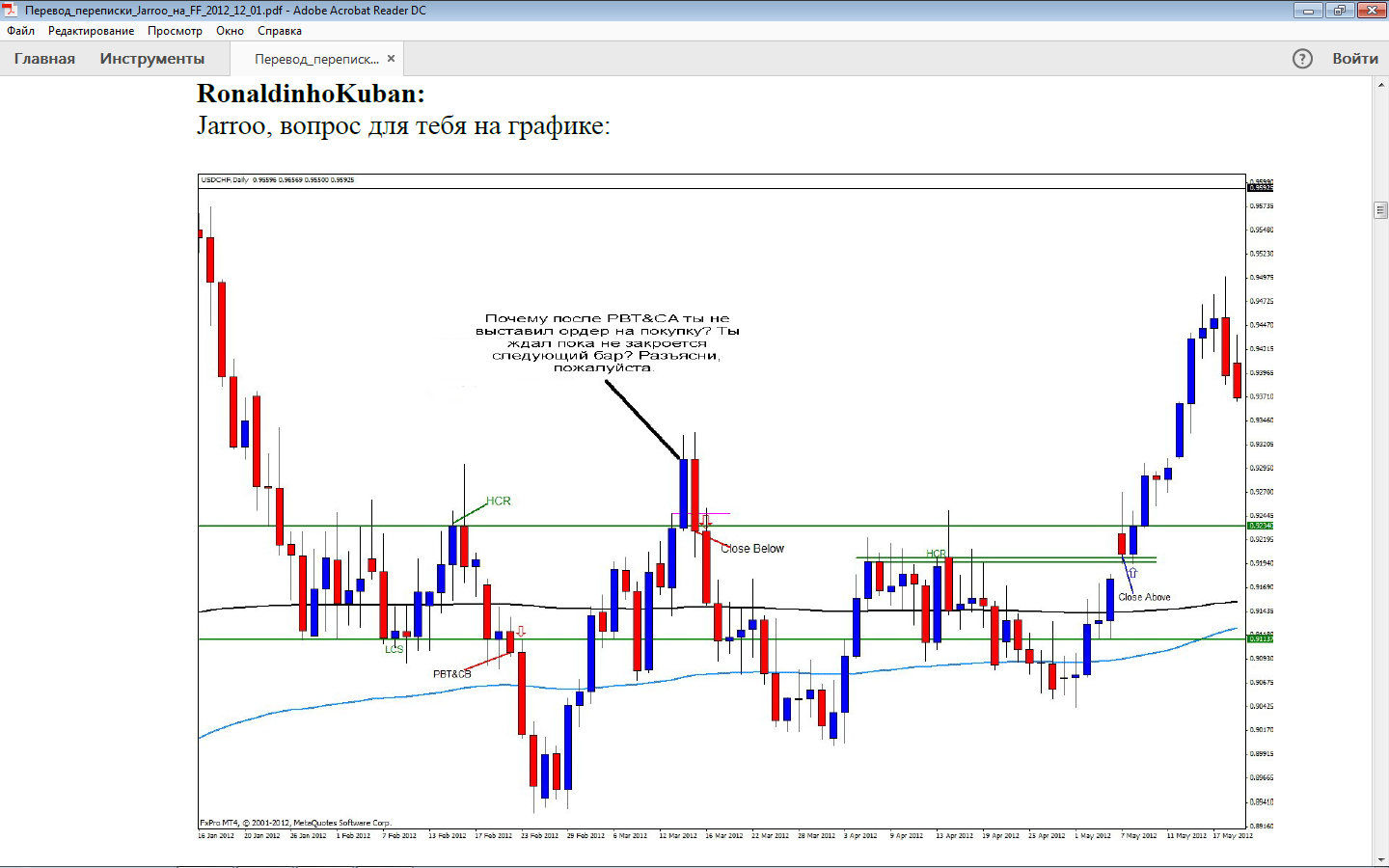Click the scrollbar up arrow
The width and height of the screenshot is (1389, 868).
1380,85
